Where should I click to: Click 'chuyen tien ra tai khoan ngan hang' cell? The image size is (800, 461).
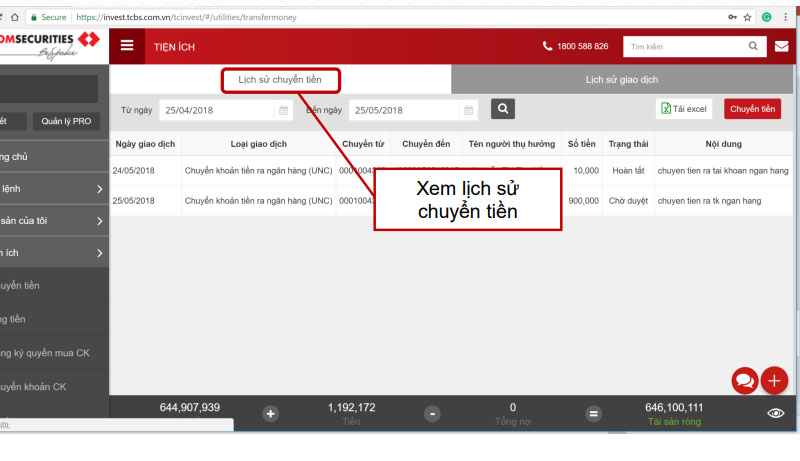click(x=723, y=170)
